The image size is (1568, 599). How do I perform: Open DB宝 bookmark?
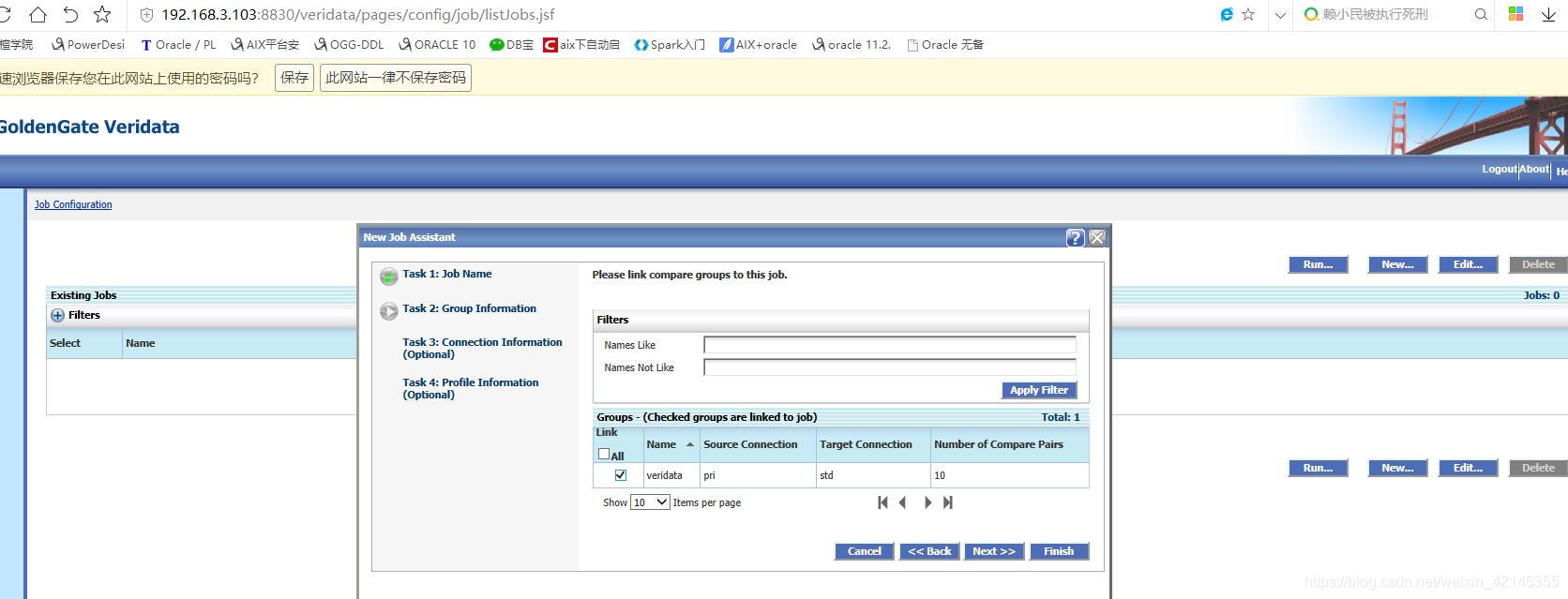(511, 44)
